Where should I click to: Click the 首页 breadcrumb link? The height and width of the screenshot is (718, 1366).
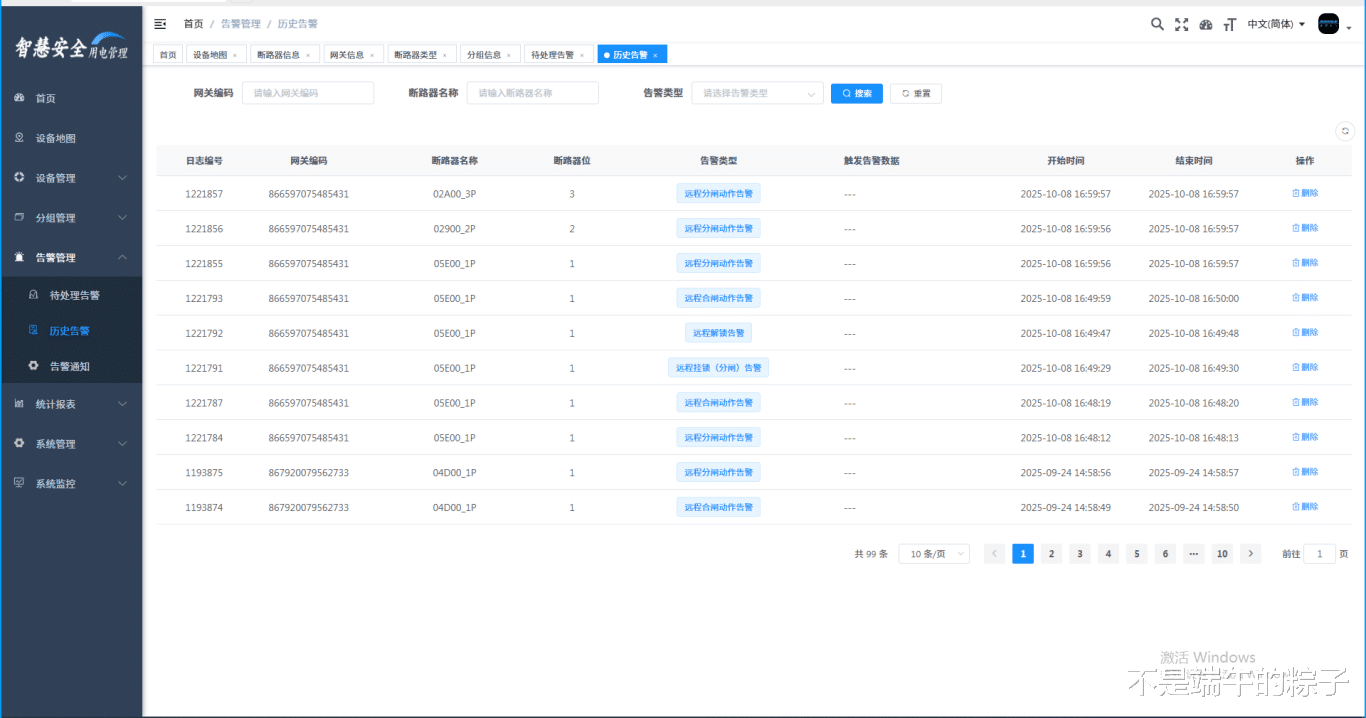point(194,24)
